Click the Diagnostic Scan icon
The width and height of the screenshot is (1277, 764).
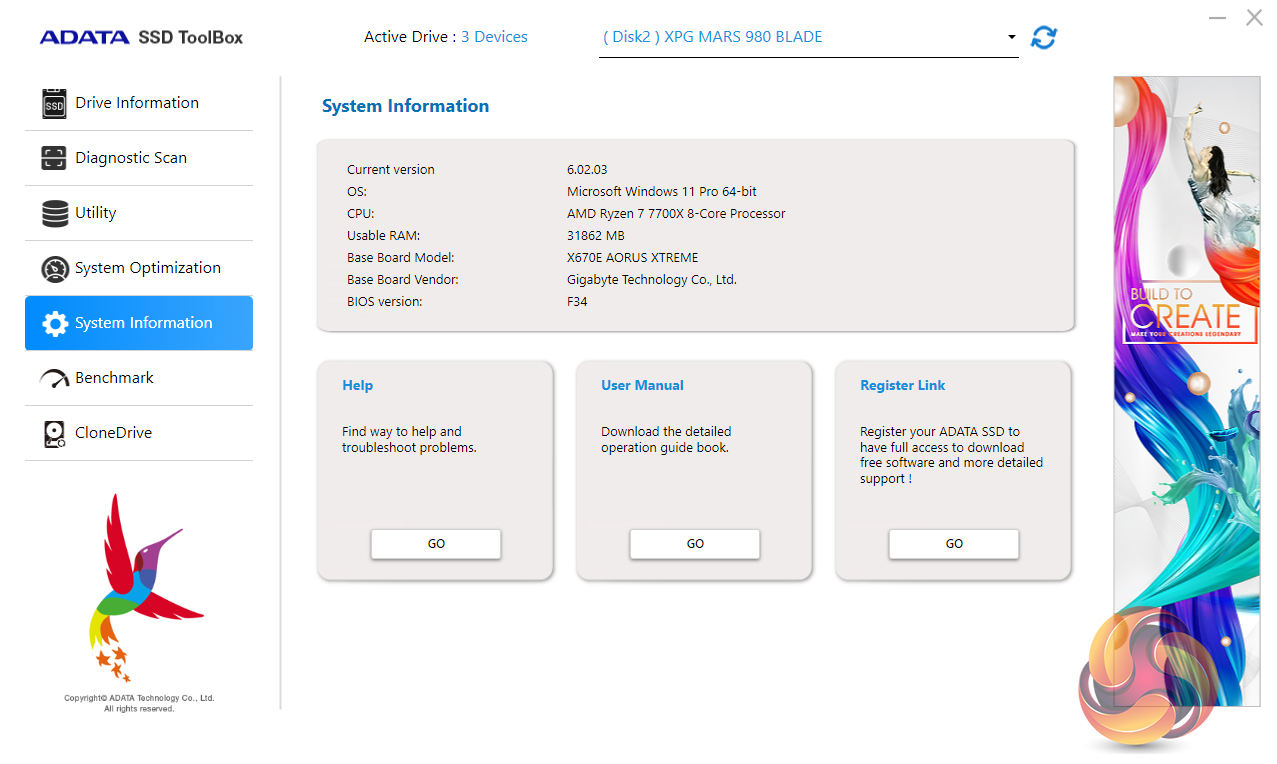pyautogui.click(x=54, y=158)
